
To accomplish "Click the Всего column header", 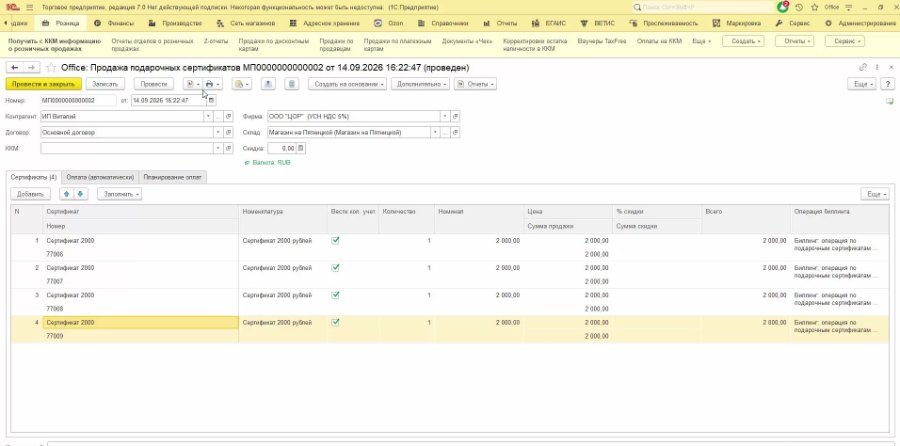I will [746, 212].
